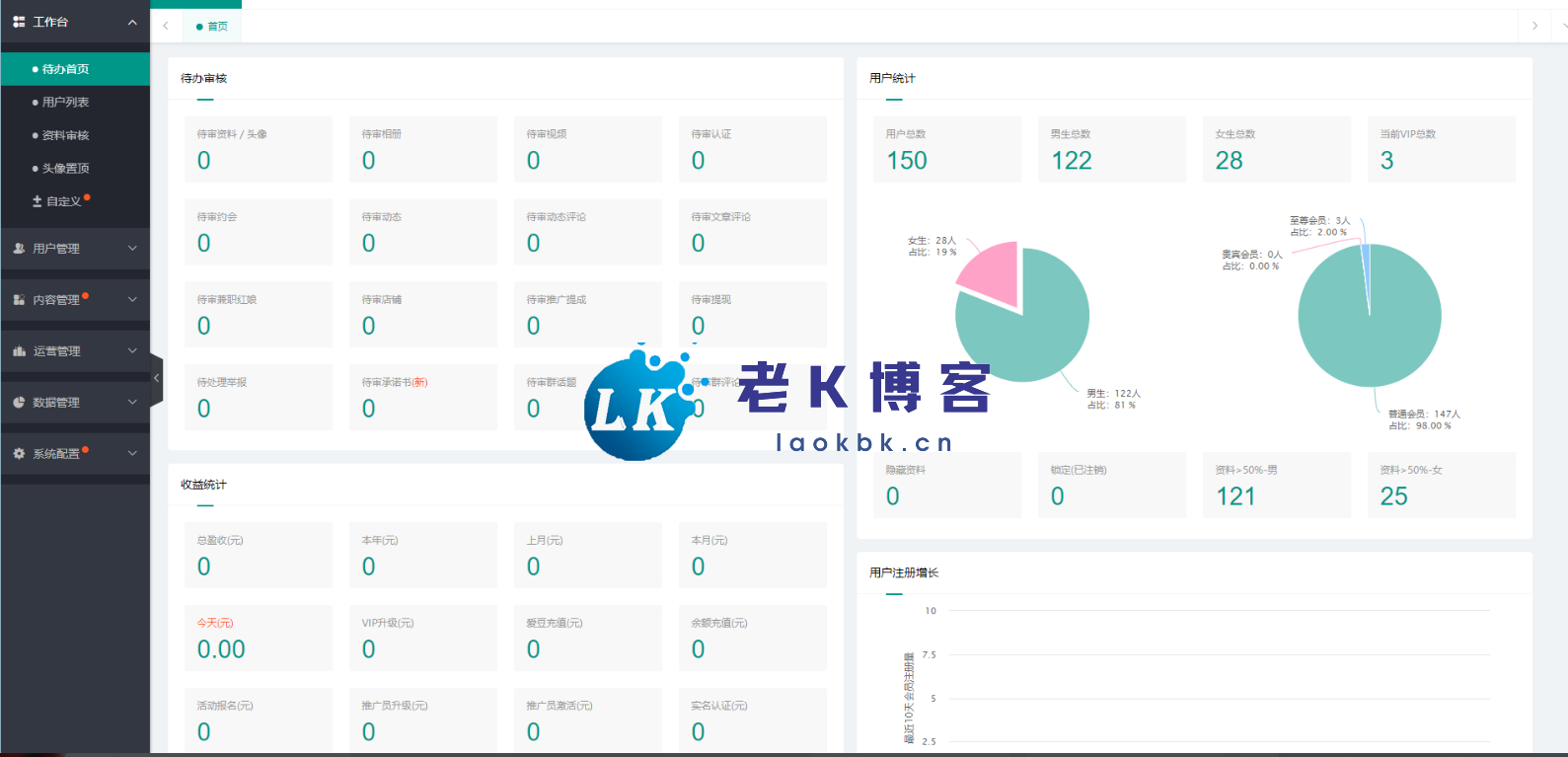Expand the 用户管理 menu chevron
Image resolution: width=1568 pixels, height=757 pixels.
(132, 249)
